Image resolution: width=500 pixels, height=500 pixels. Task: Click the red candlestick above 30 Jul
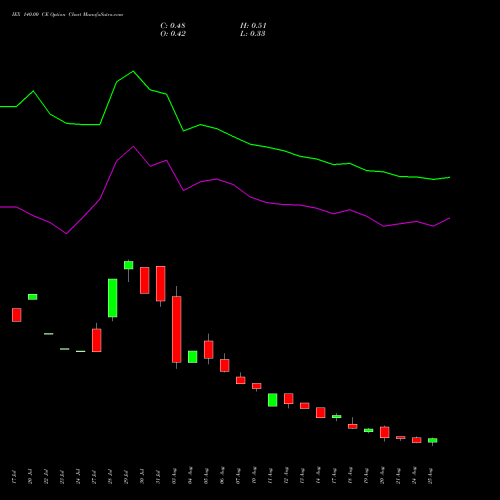coord(145,280)
